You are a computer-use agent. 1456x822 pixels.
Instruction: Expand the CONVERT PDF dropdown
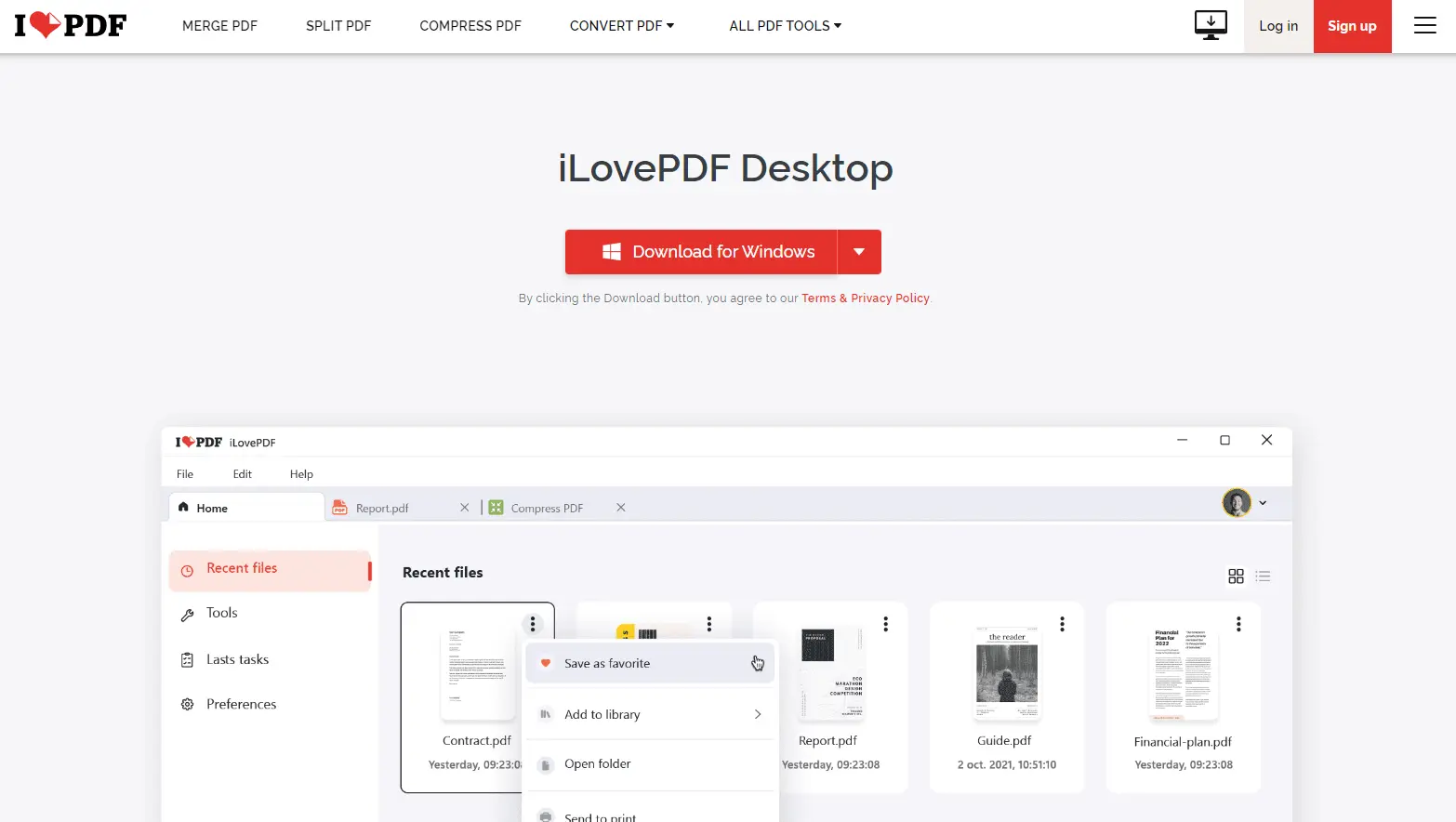pyautogui.click(x=622, y=26)
